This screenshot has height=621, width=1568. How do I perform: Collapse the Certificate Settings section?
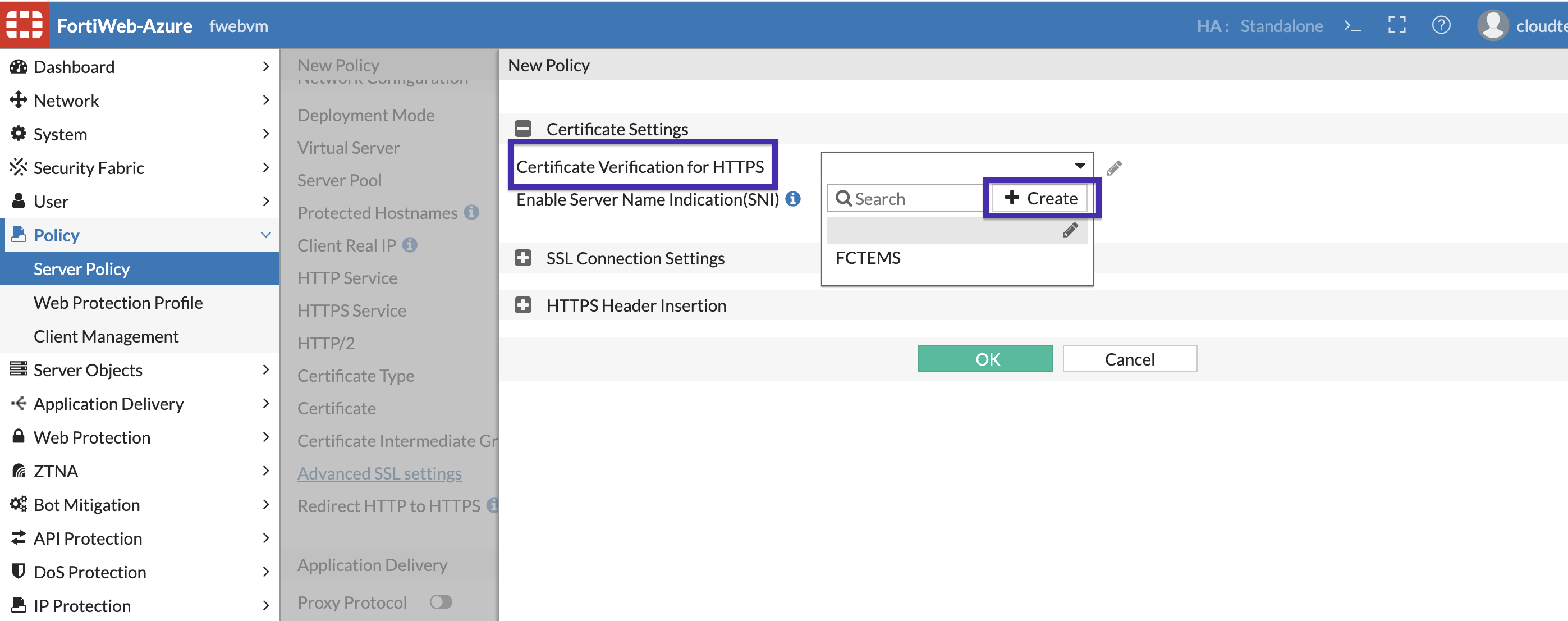[523, 129]
